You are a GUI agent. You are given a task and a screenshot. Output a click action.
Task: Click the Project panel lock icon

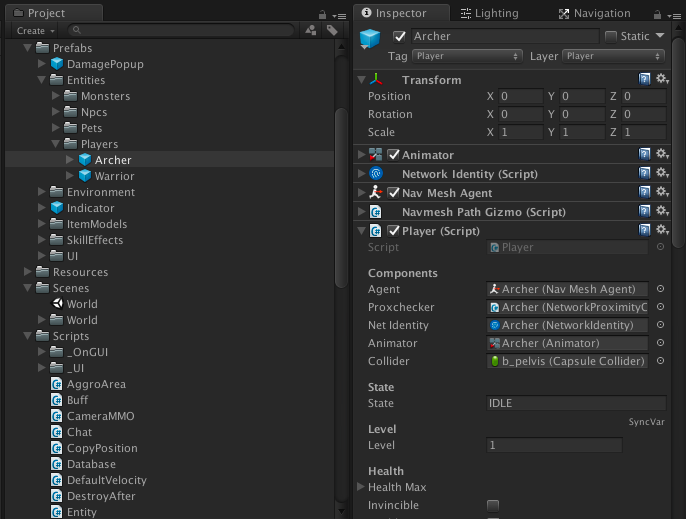[x=322, y=15]
